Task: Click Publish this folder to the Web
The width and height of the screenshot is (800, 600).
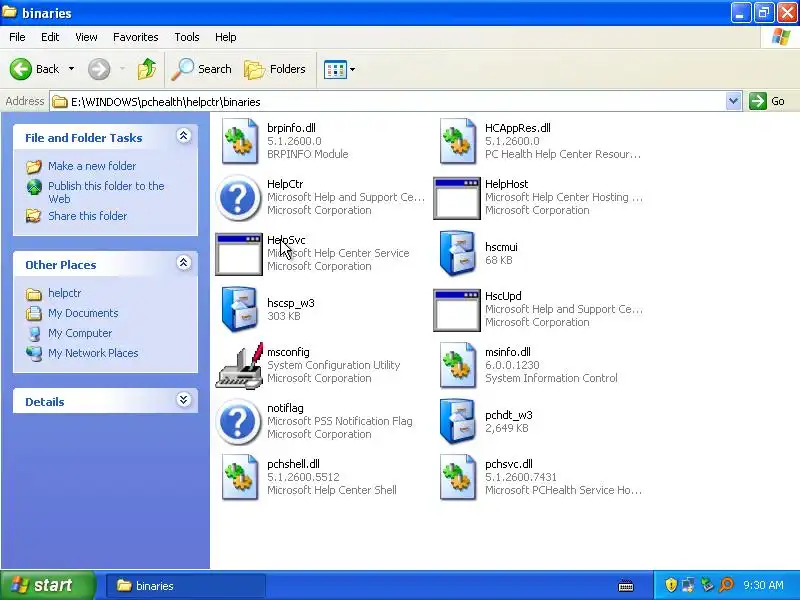Action: 106,192
